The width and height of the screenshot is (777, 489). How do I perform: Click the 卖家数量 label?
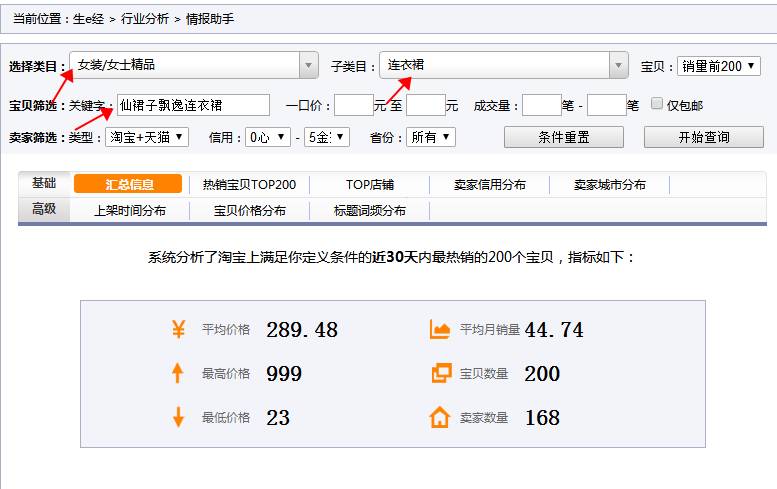pyautogui.click(x=484, y=418)
